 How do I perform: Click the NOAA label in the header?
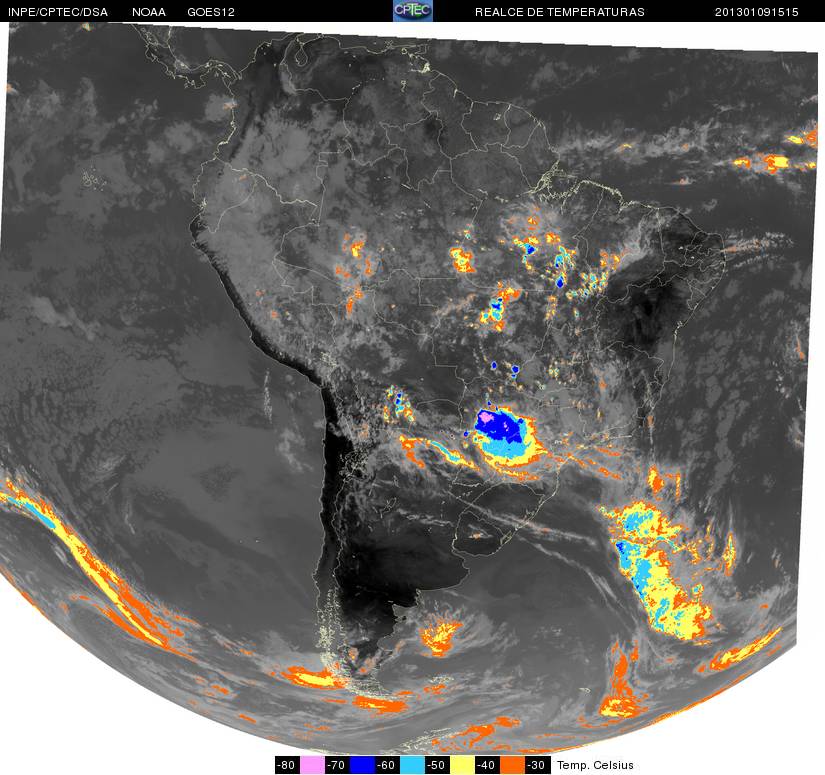(149, 12)
